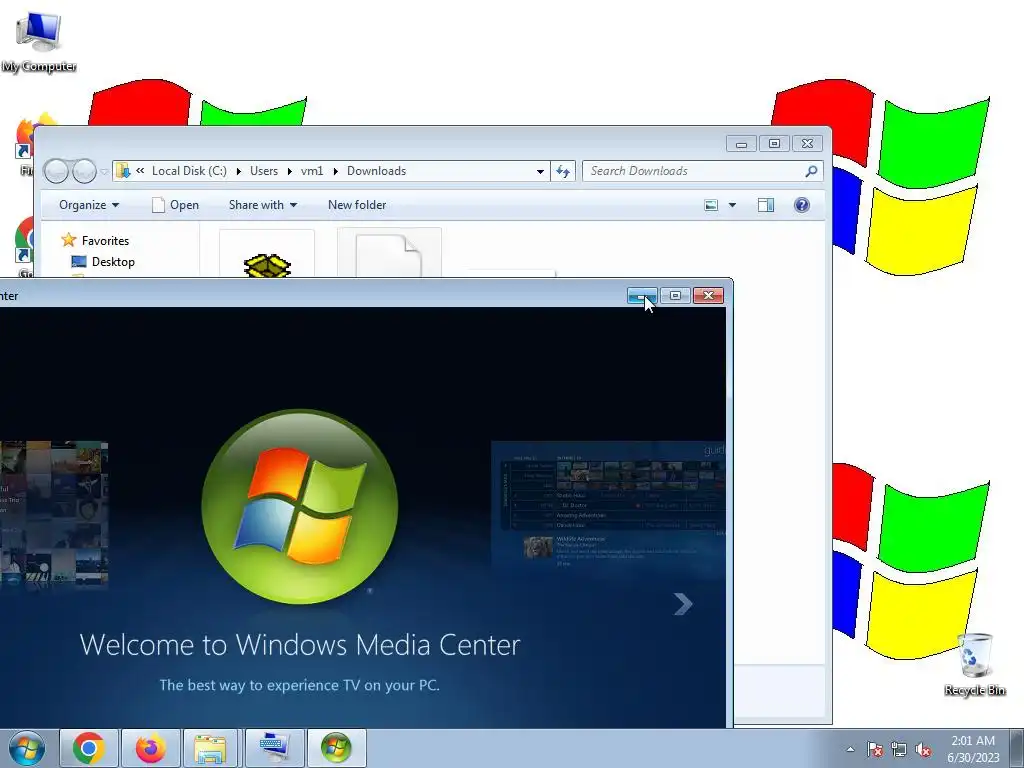Refresh the Downloads folder
This screenshot has width=1024, height=768.
(x=563, y=171)
